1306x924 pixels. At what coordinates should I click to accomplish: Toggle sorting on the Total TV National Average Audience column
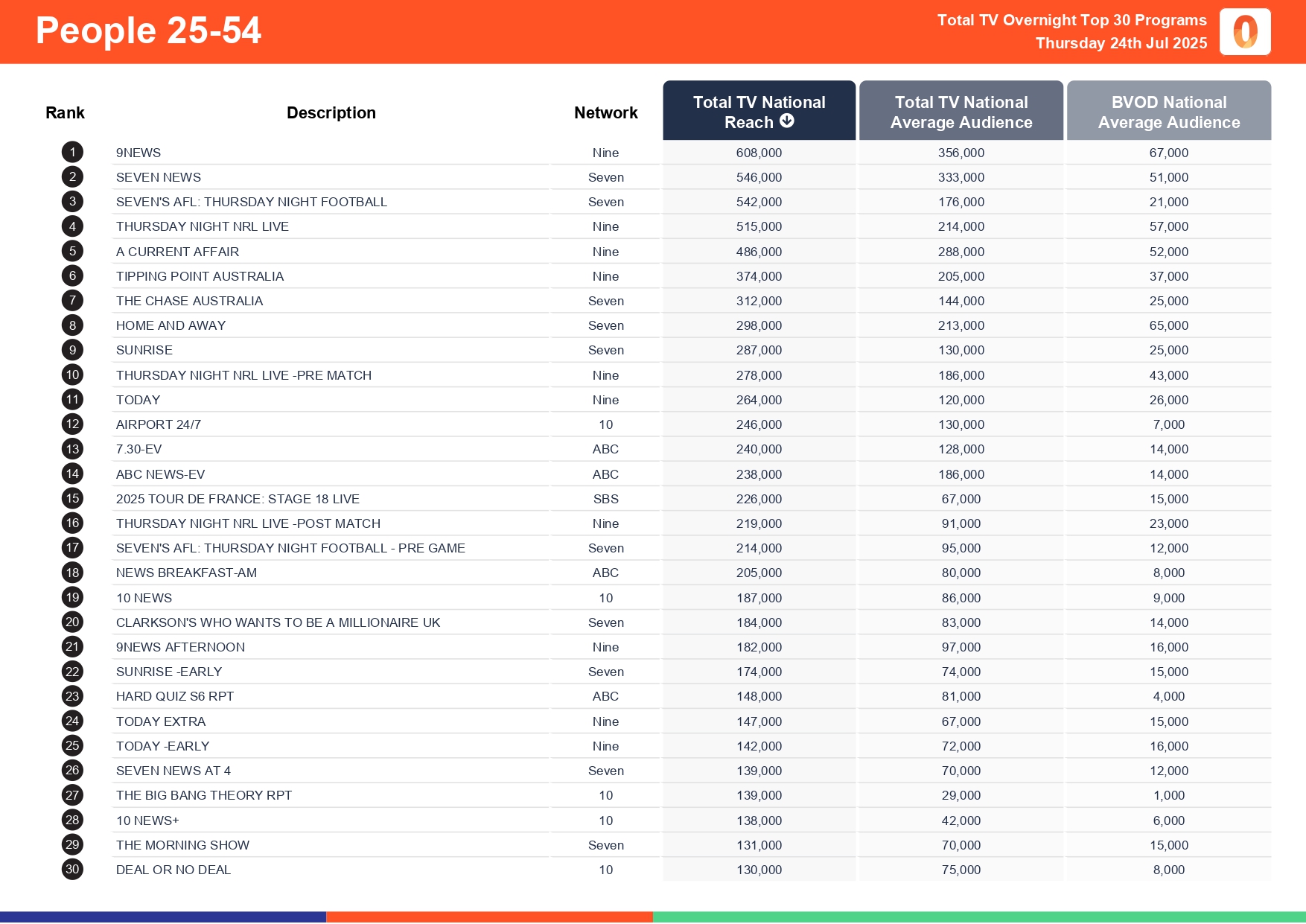961,112
